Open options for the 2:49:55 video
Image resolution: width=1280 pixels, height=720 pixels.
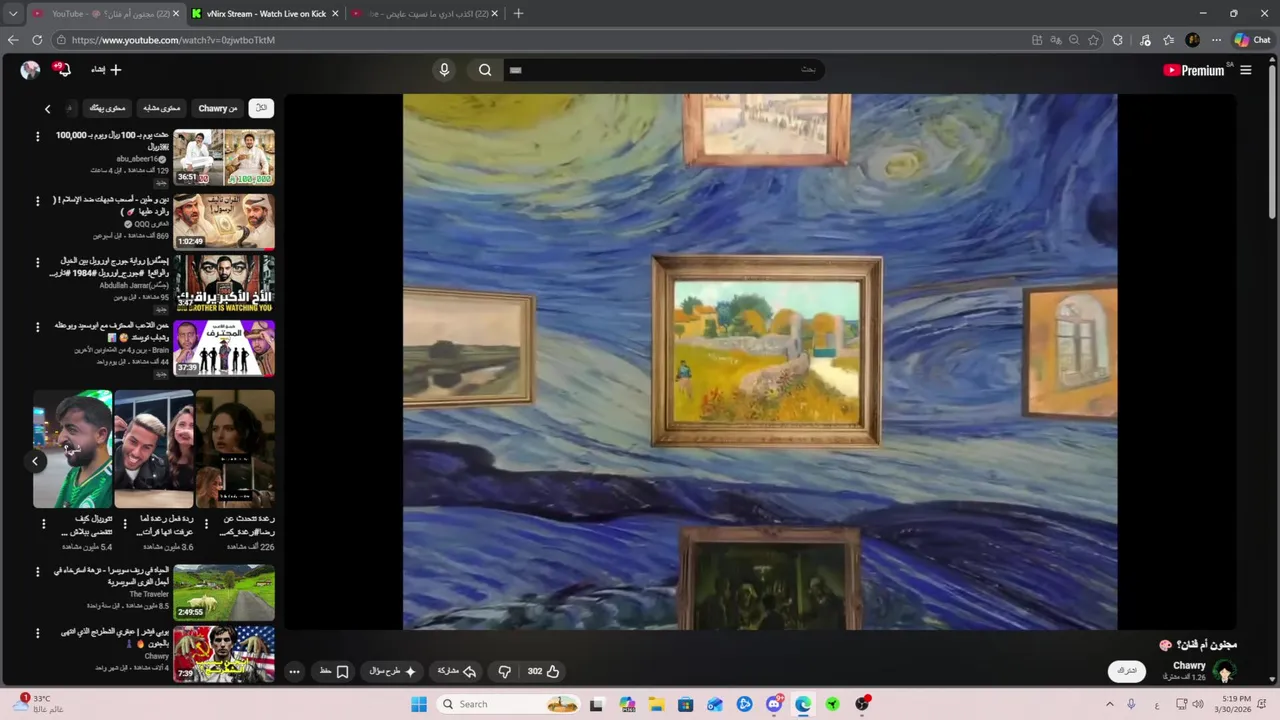(x=38, y=572)
